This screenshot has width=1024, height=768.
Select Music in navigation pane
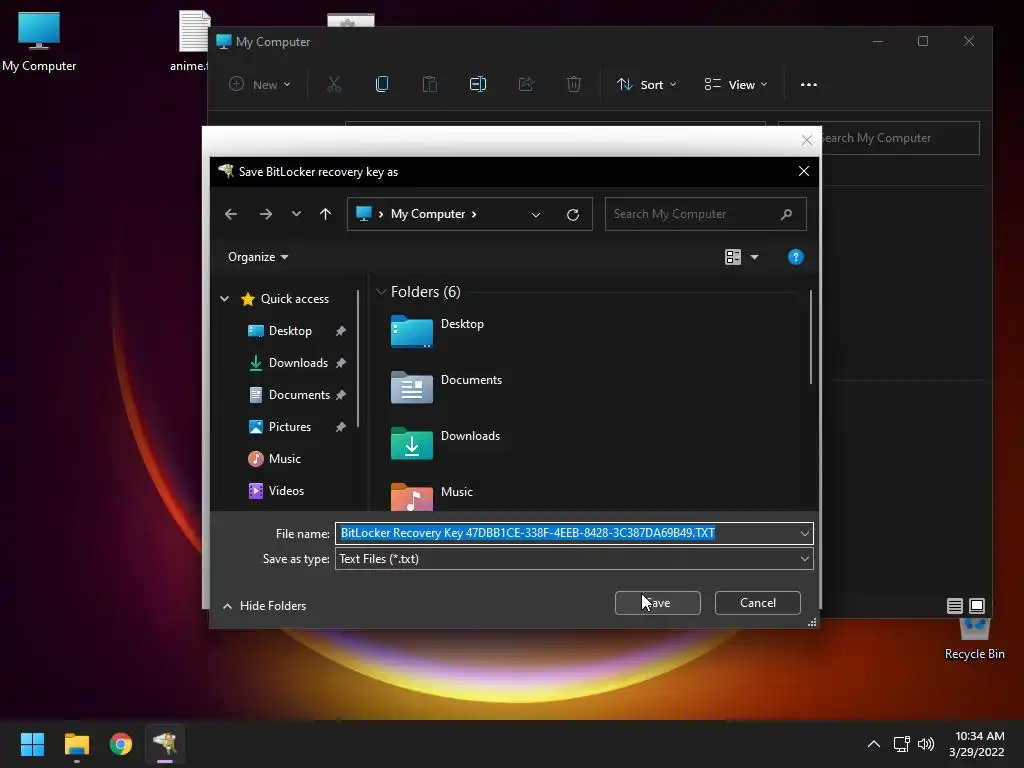click(285, 459)
